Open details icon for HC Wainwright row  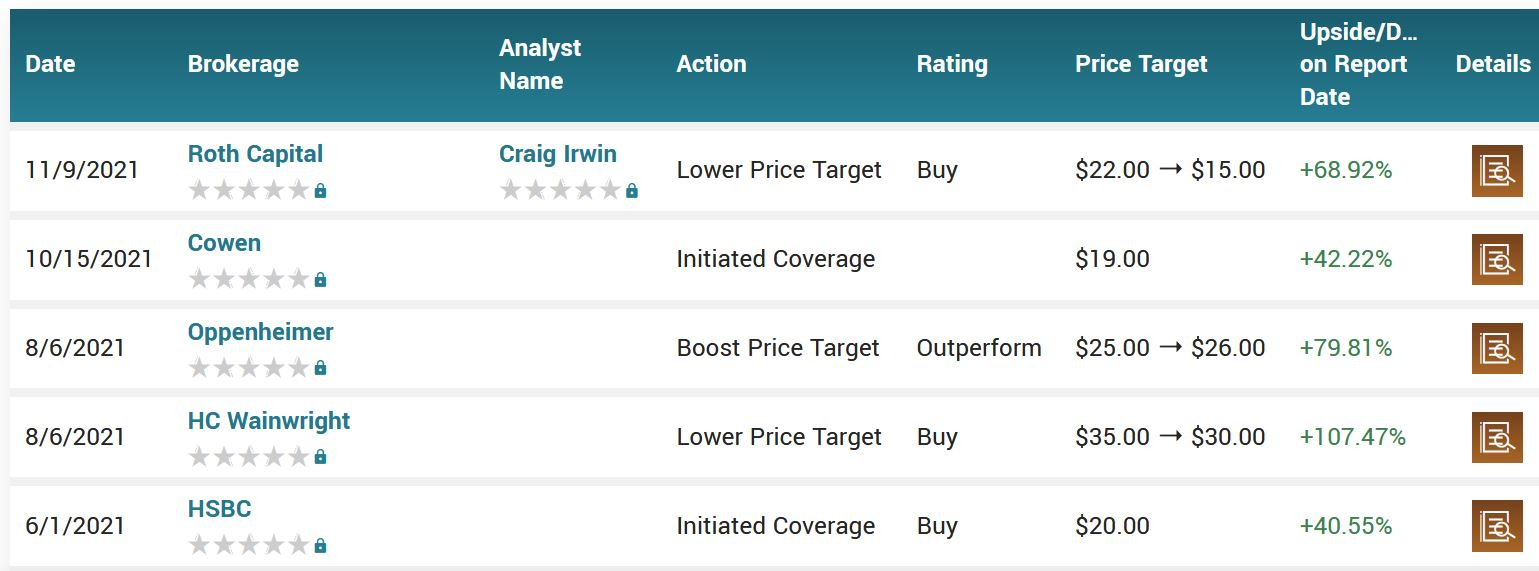pos(1497,437)
